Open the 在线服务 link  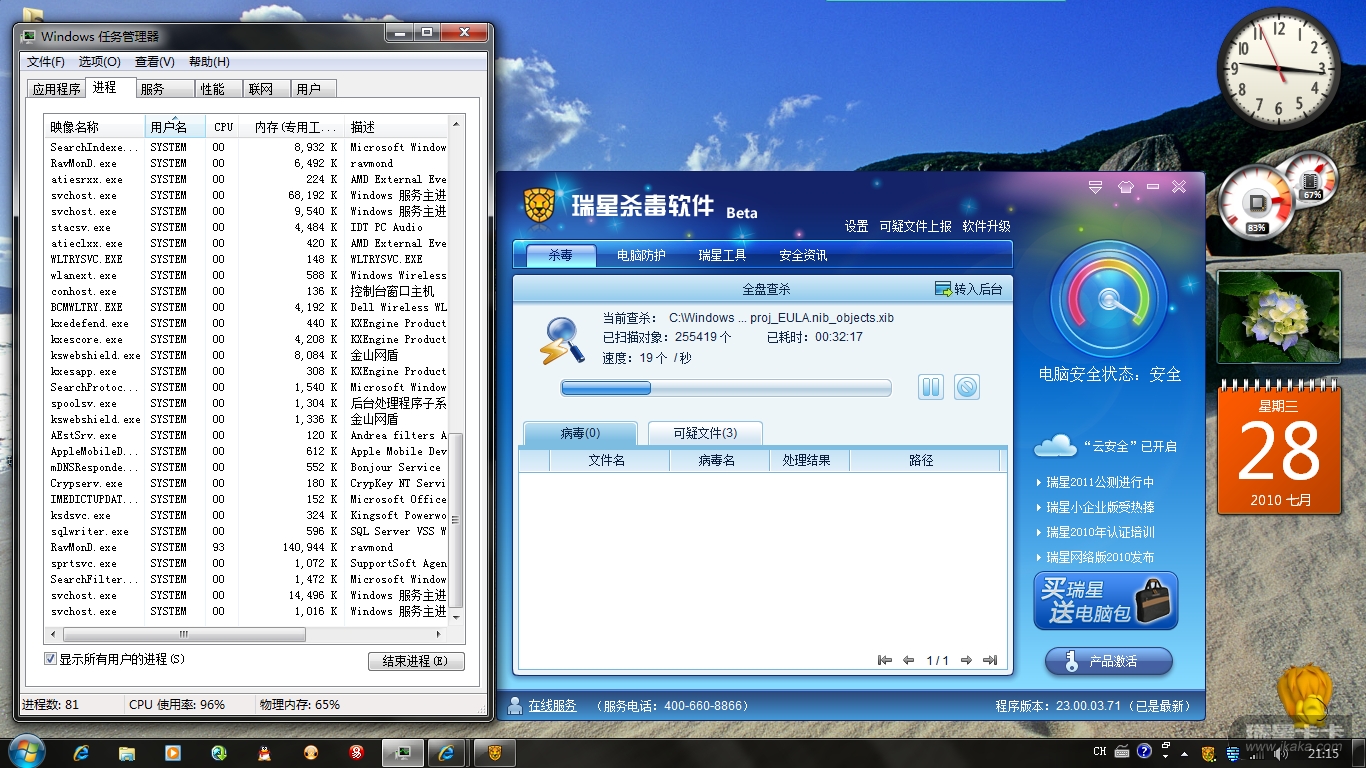click(553, 705)
